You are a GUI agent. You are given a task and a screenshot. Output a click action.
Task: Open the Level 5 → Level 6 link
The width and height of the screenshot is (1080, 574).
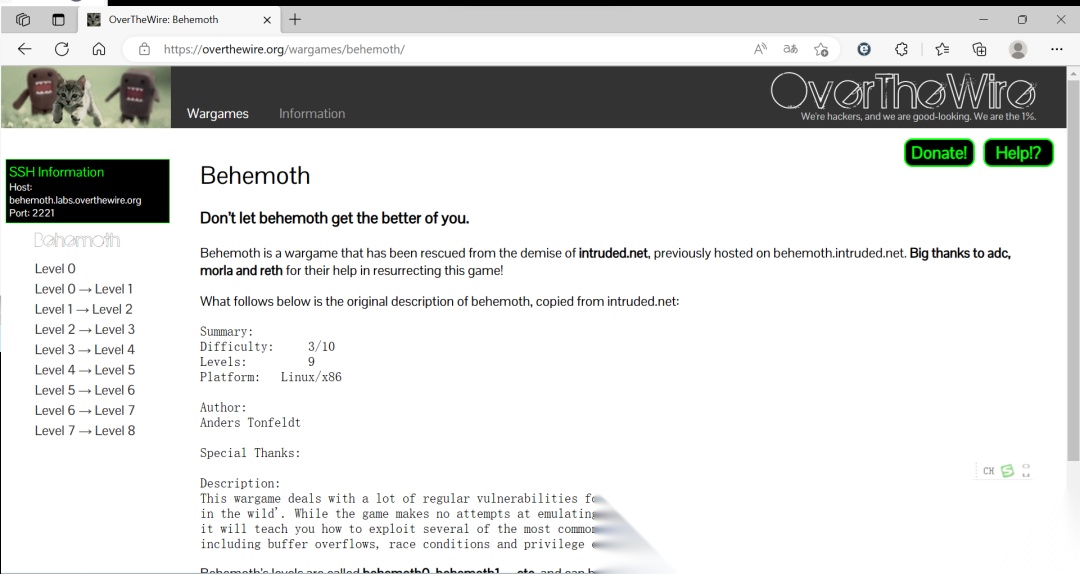pyautogui.click(x=85, y=390)
